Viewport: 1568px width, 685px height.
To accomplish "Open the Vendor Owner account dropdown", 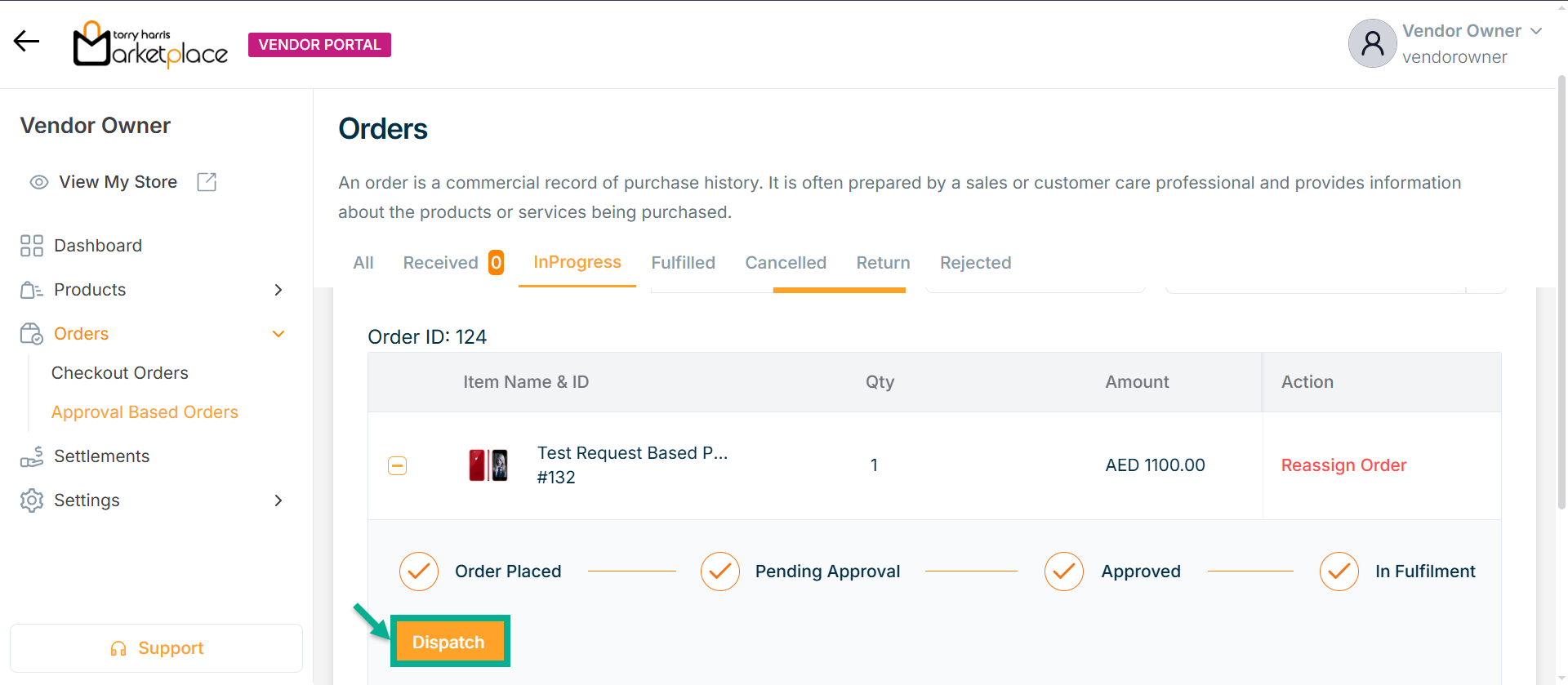I will click(x=1535, y=31).
